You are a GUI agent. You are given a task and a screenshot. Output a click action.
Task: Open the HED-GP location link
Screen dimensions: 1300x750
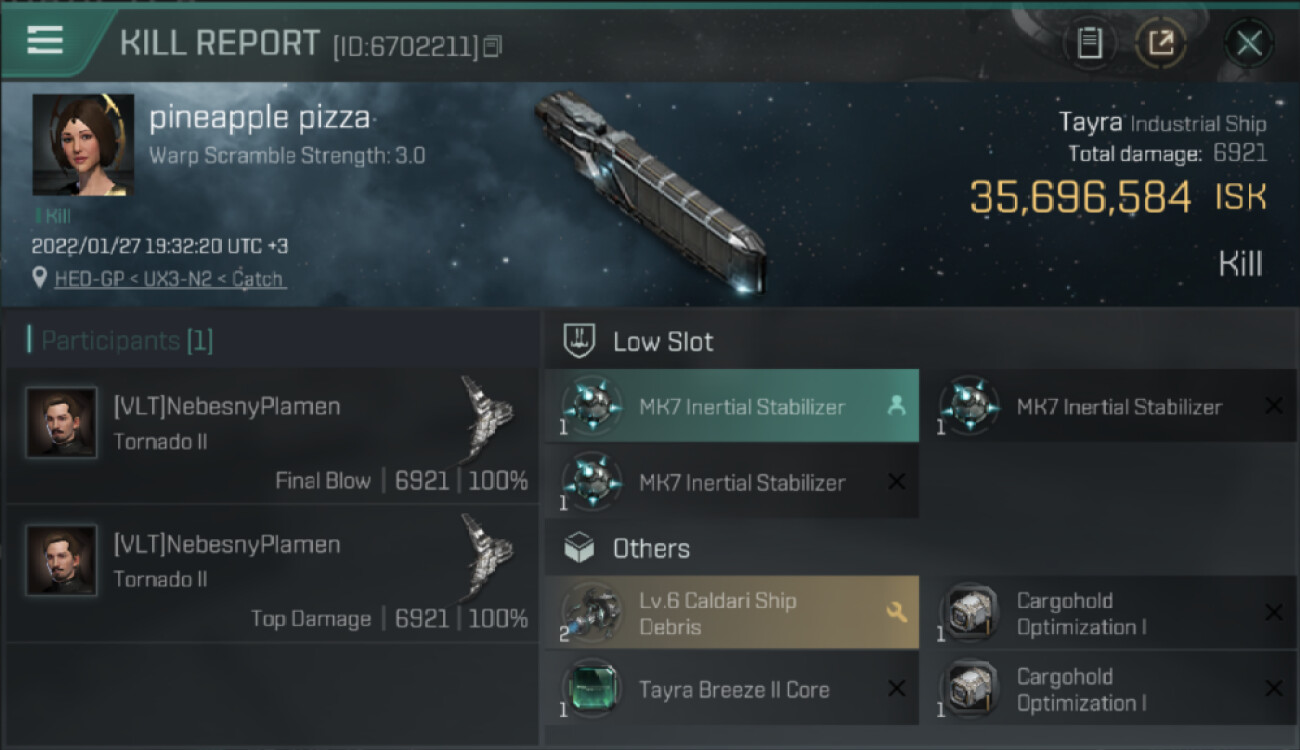[170, 279]
